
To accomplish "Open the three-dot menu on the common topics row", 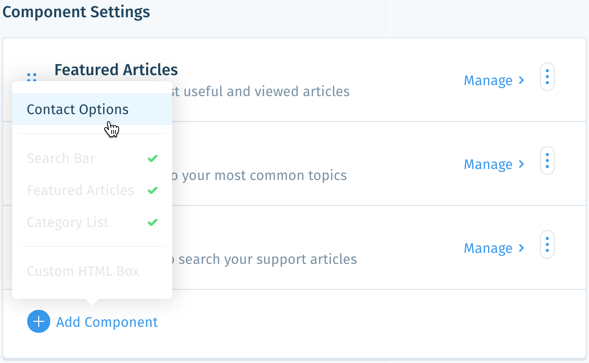I will click(x=547, y=161).
